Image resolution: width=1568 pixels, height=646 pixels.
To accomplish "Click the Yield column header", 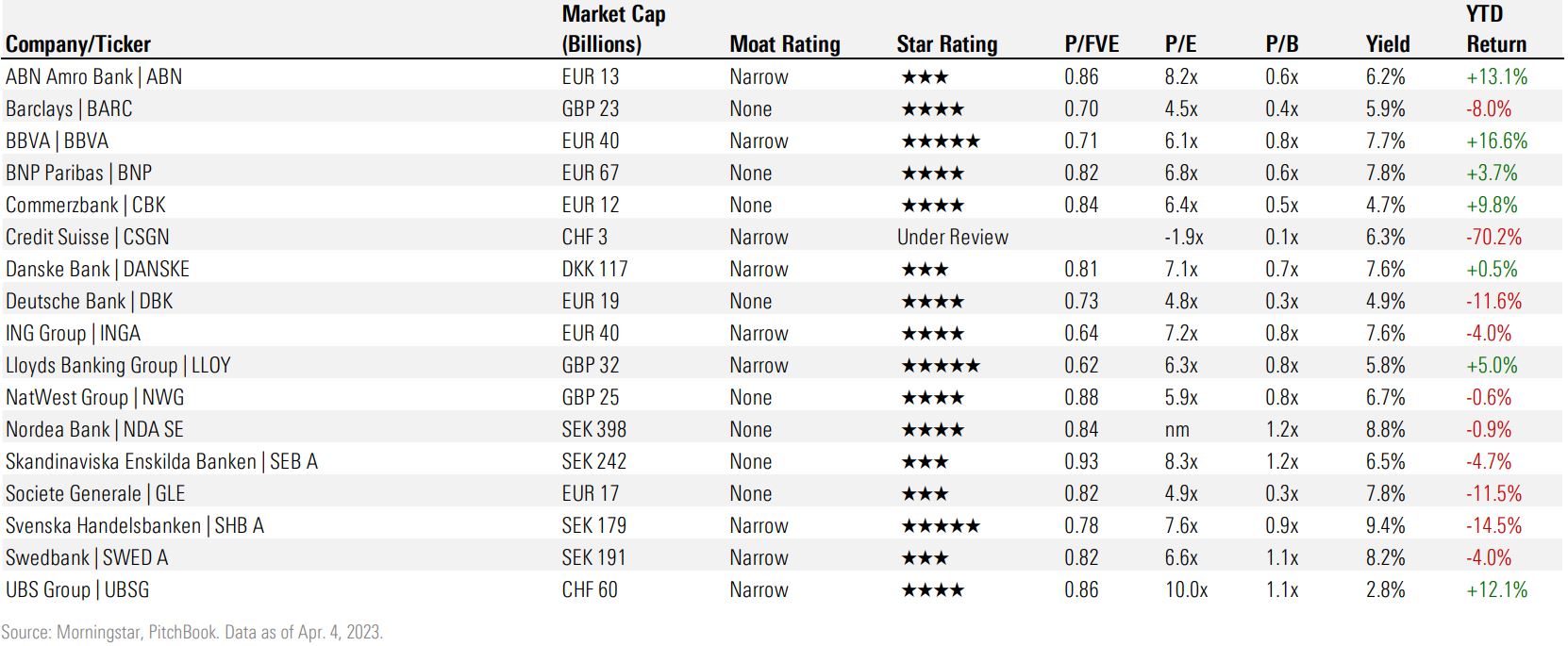I will pyautogui.click(x=1387, y=44).
